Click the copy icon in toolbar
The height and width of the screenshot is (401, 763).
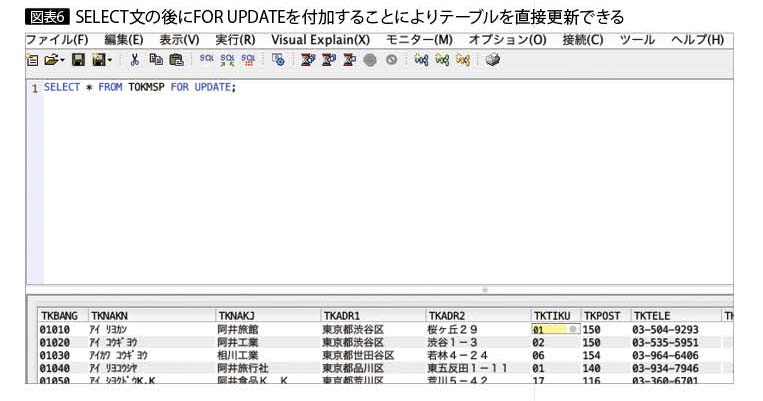pyautogui.click(x=155, y=60)
